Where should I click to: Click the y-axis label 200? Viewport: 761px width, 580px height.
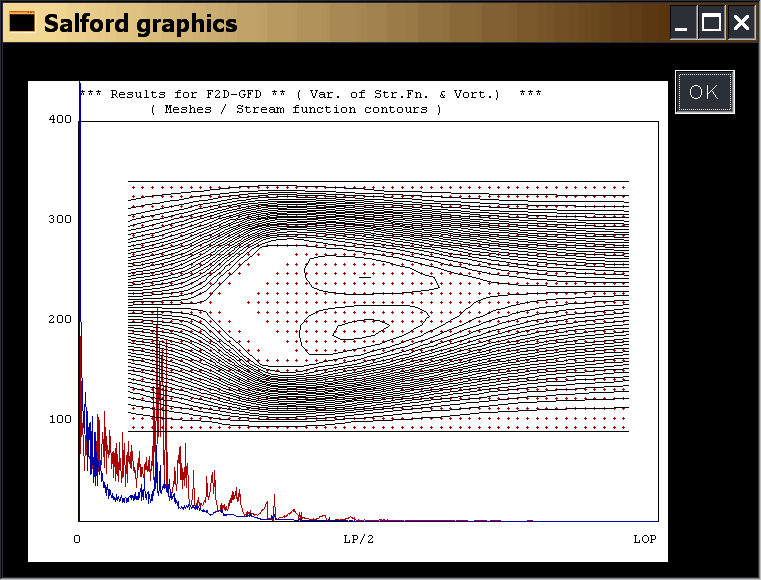click(60, 319)
